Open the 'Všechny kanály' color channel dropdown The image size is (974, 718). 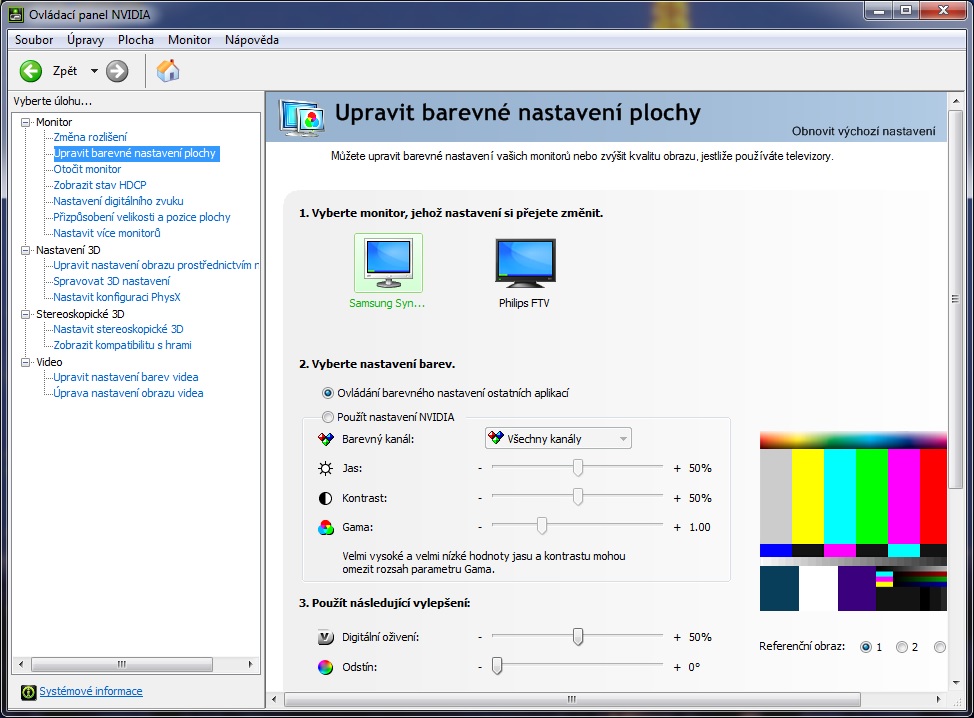557,438
